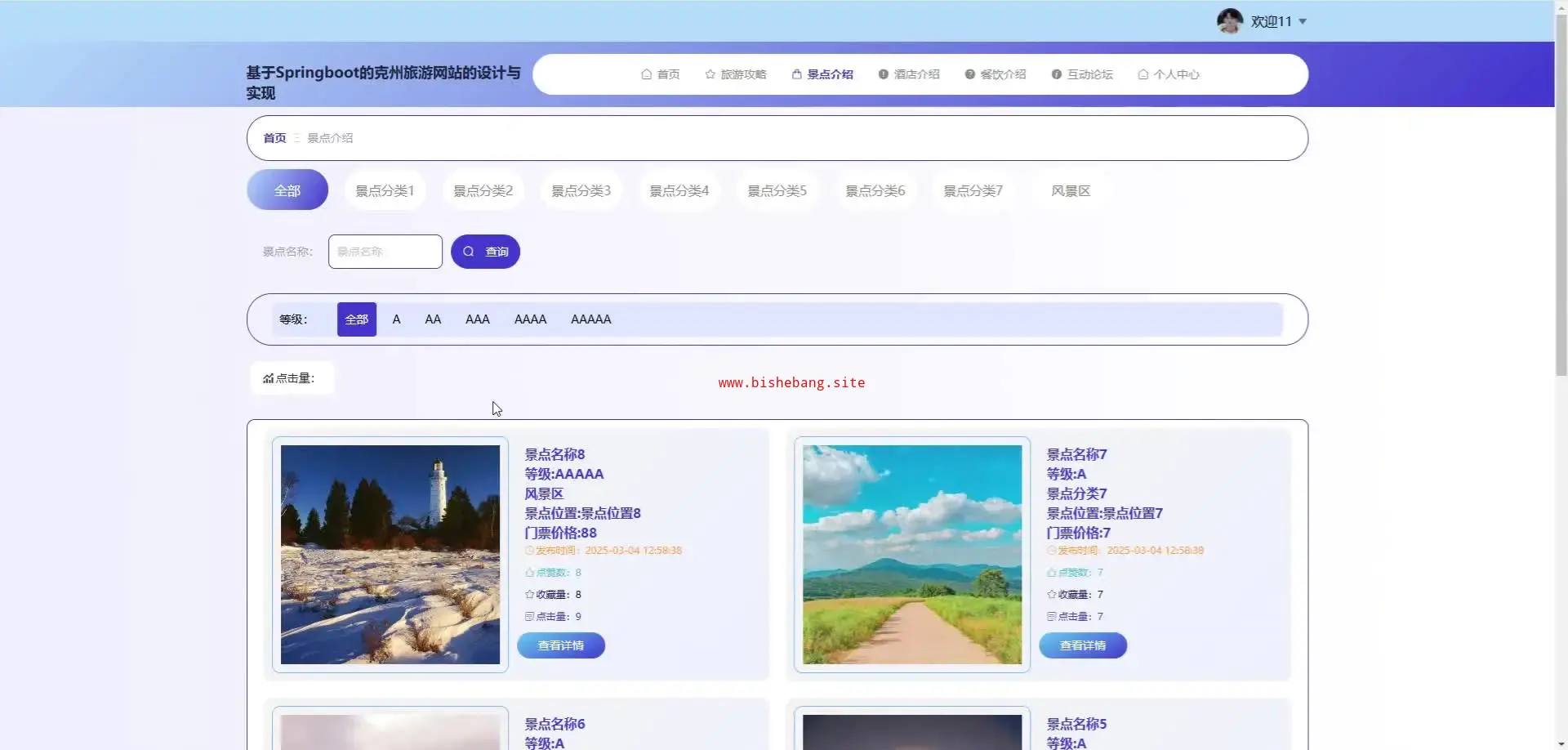
Task: Open the 首页 navigation menu item
Action: pyautogui.click(x=660, y=74)
